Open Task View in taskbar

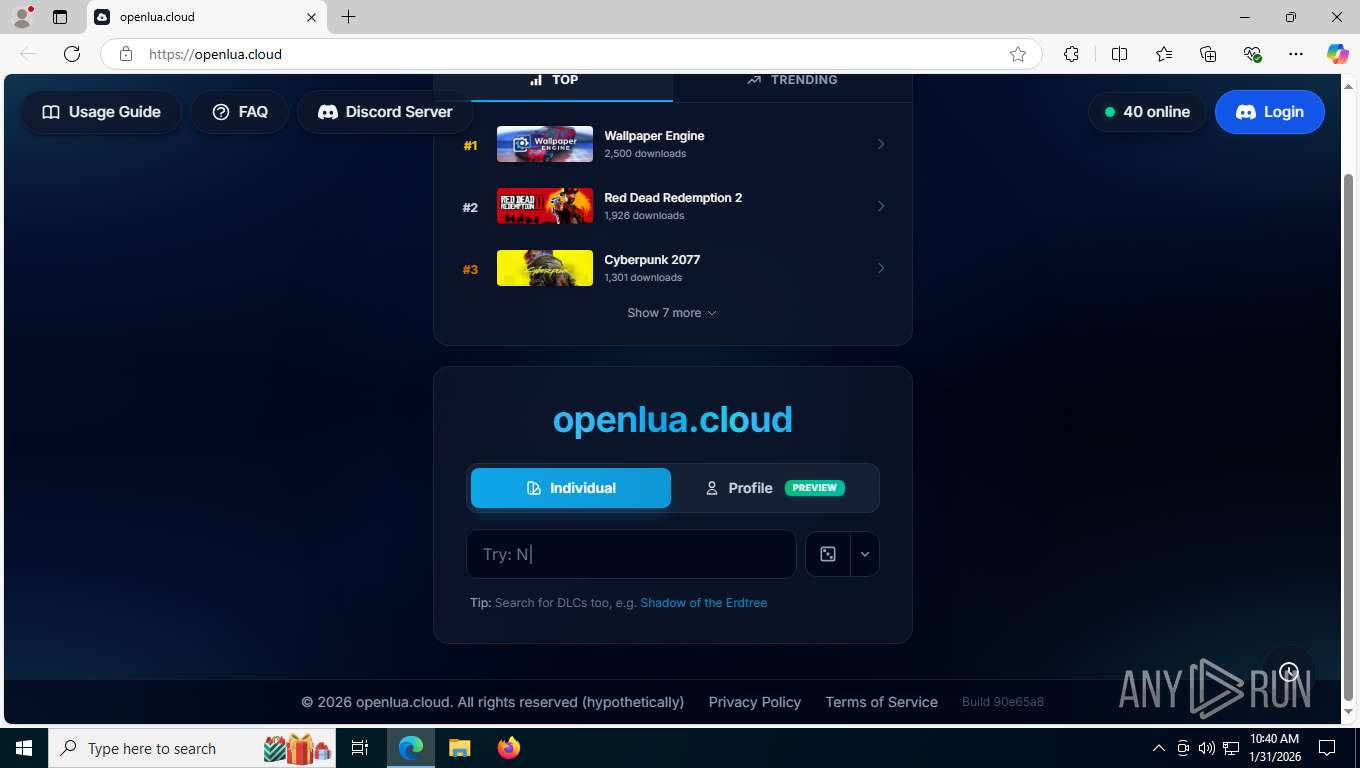(x=360, y=748)
